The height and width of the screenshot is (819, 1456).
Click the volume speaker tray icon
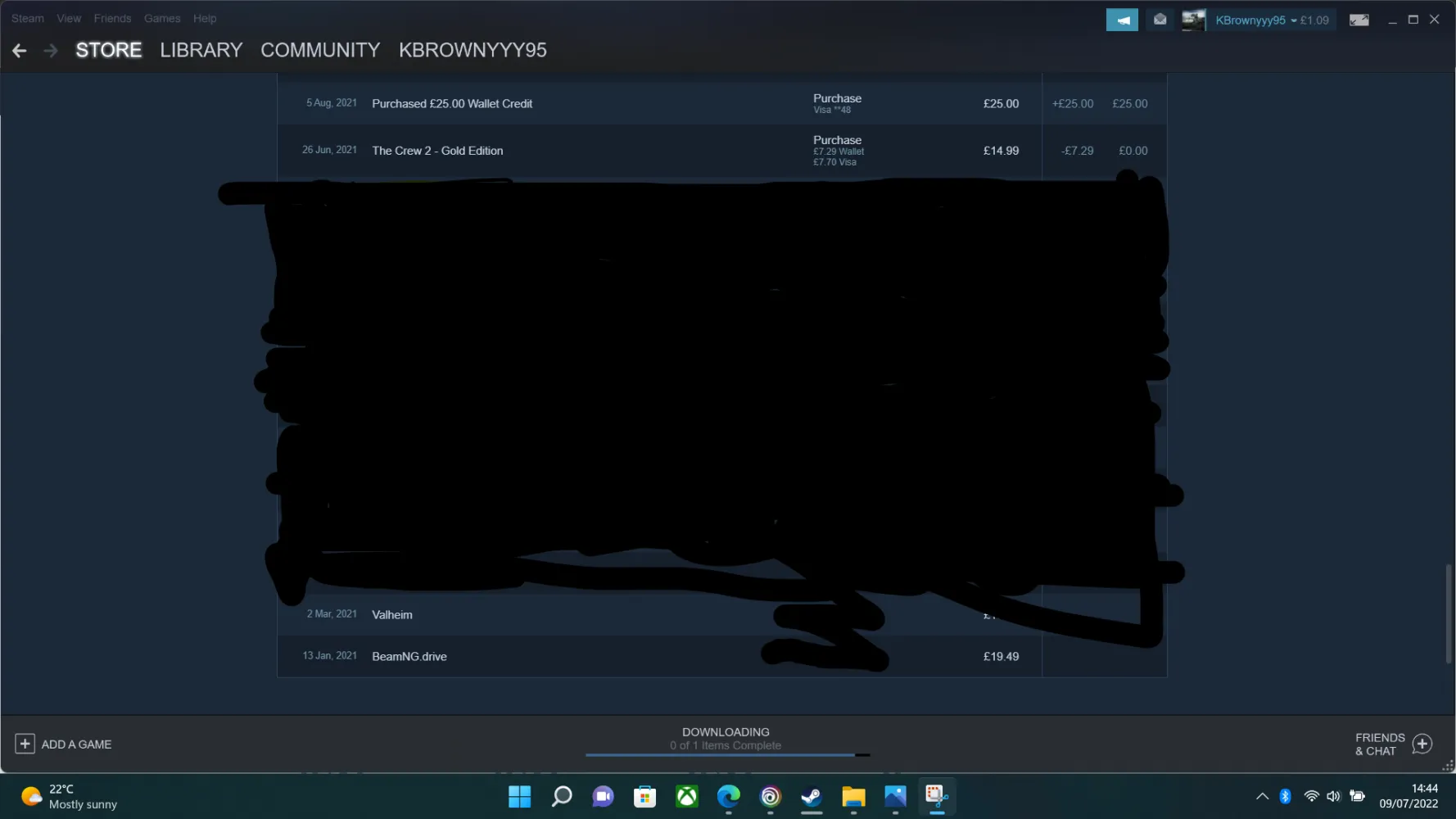[1333, 796]
